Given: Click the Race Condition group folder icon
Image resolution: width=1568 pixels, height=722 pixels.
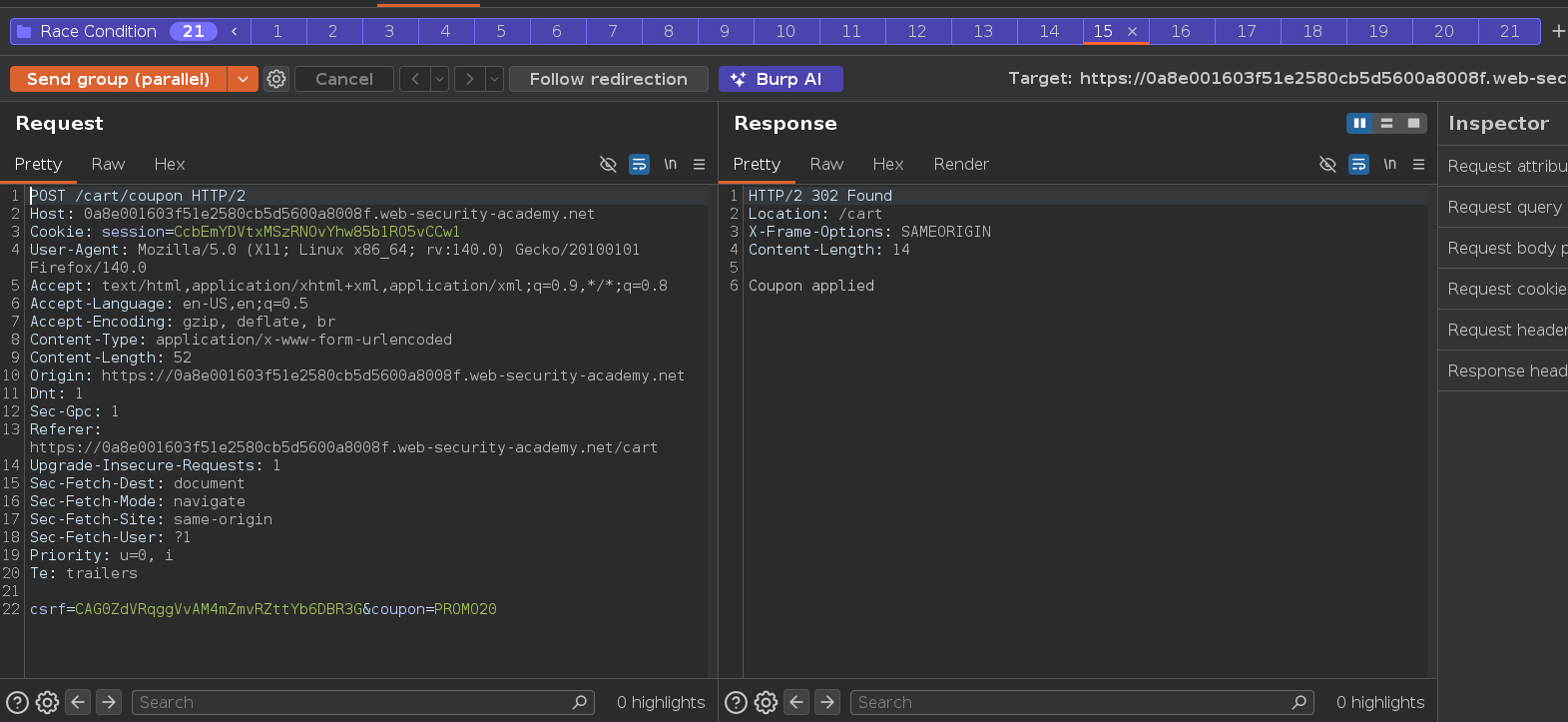Looking at the screenshot, I should (24, 32).
